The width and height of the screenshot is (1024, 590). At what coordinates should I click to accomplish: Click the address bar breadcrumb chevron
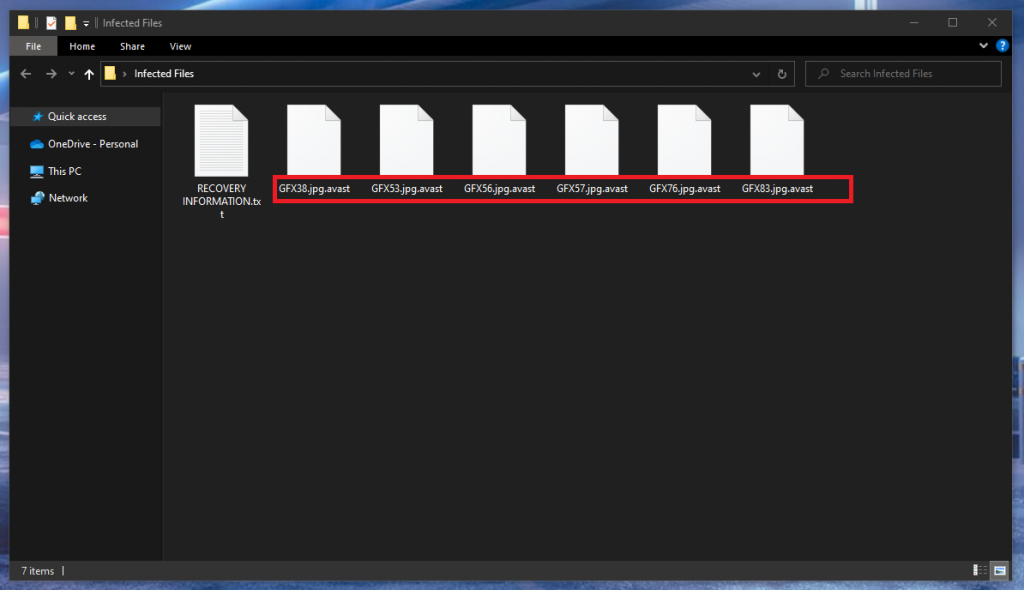tap(124, 74)
